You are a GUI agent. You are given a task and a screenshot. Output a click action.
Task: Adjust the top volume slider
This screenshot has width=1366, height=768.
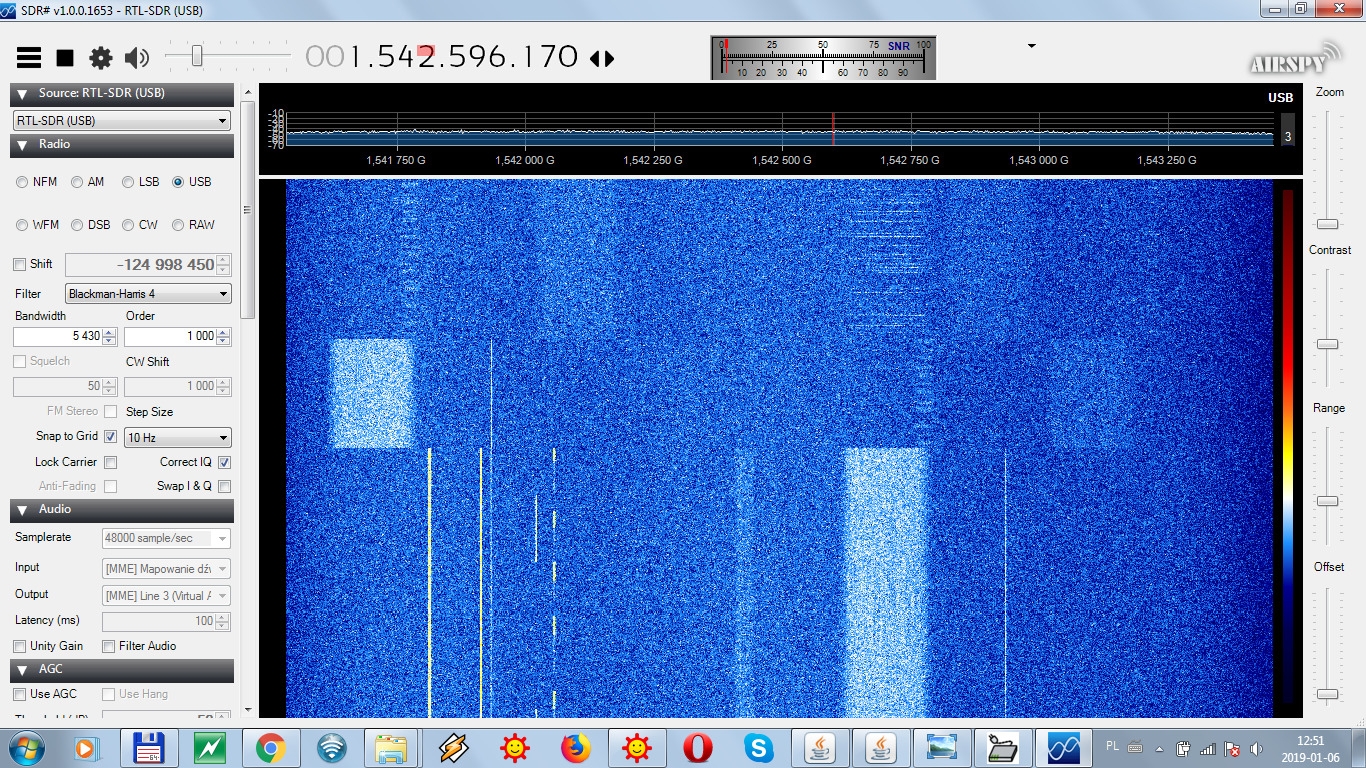click(197, 56)
